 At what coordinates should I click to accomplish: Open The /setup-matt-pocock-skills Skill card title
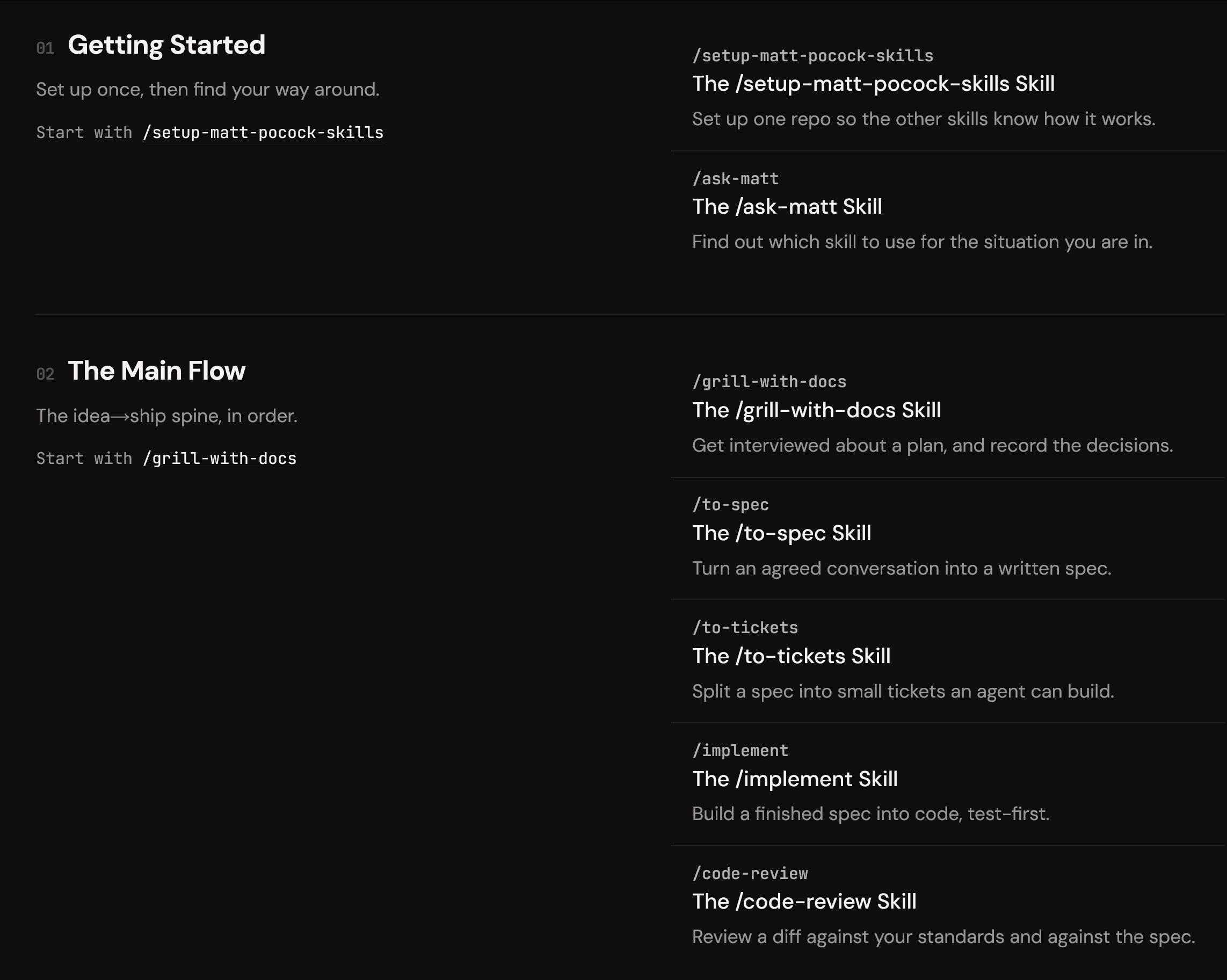click(873, 84)
